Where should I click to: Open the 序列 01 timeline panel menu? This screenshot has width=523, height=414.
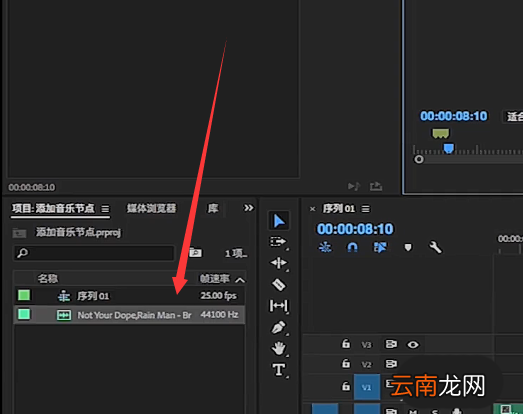[366, 209]
